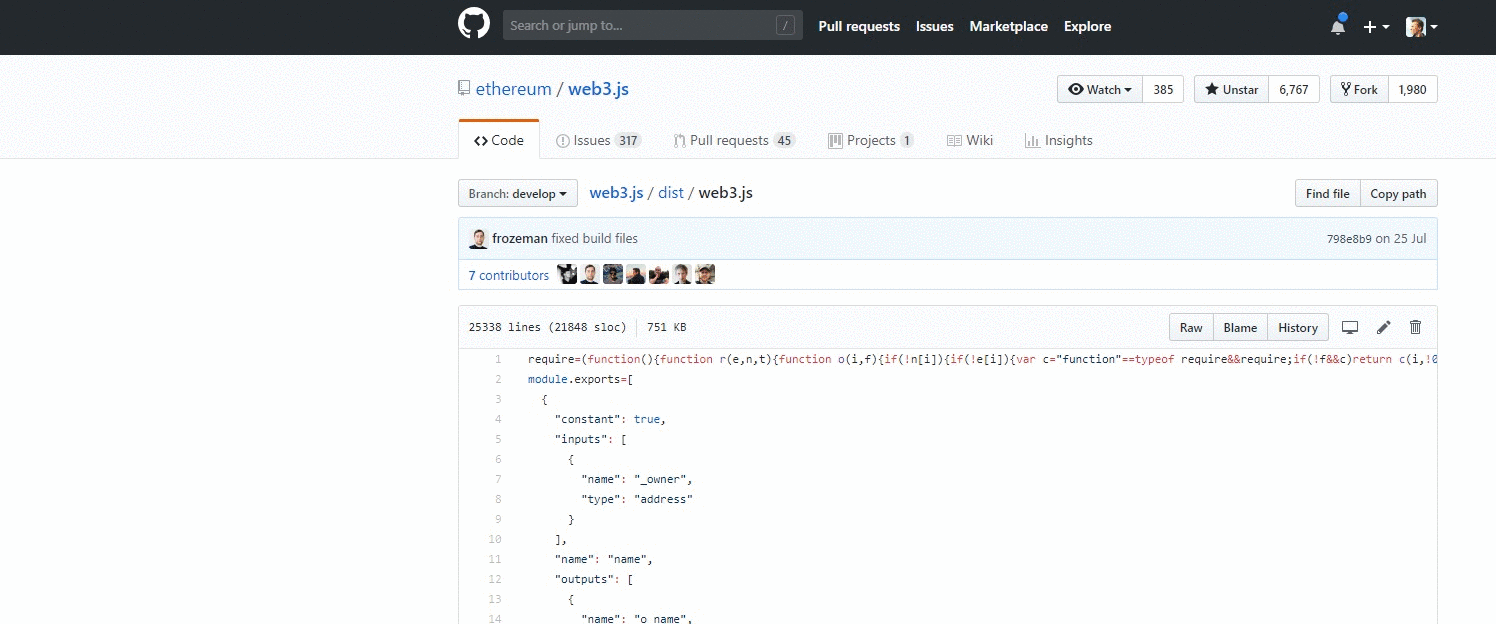1496x624 pixels.
Task: Open the web3.js repository link
Action: [x=598, y=89]
